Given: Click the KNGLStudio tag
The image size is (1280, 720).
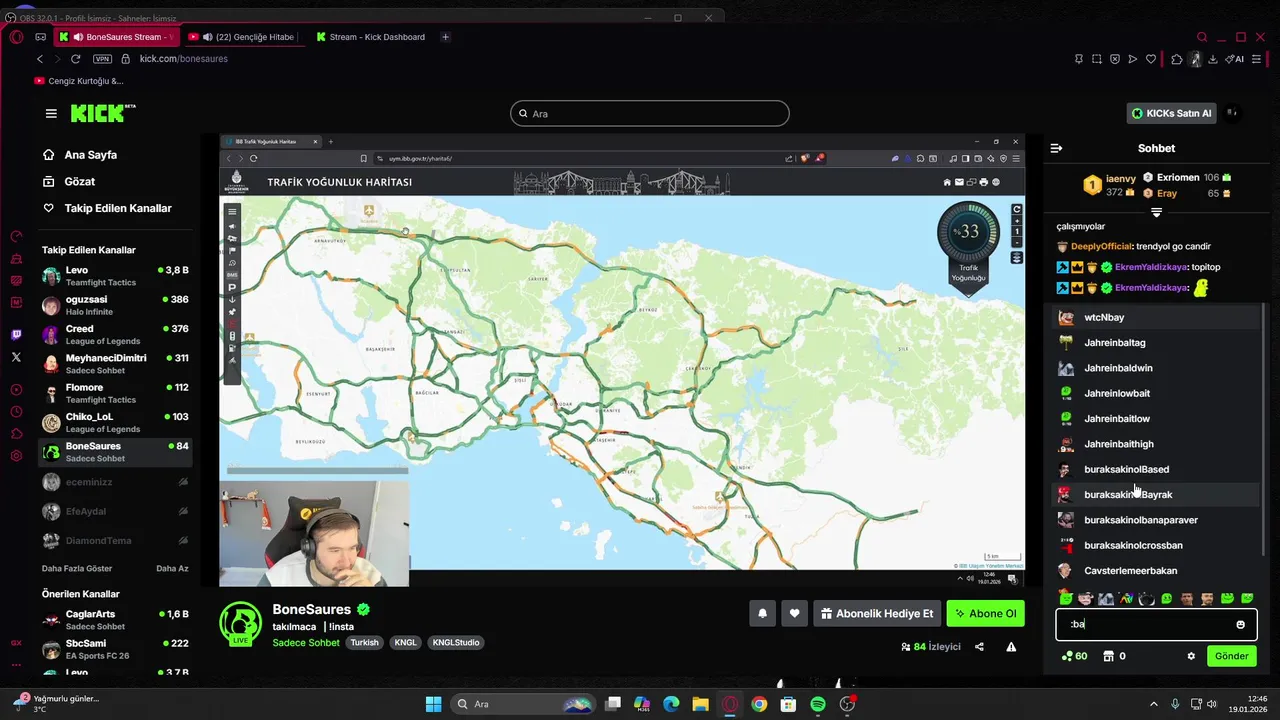Looking at the screenshot, I should [x=456, y=642].
